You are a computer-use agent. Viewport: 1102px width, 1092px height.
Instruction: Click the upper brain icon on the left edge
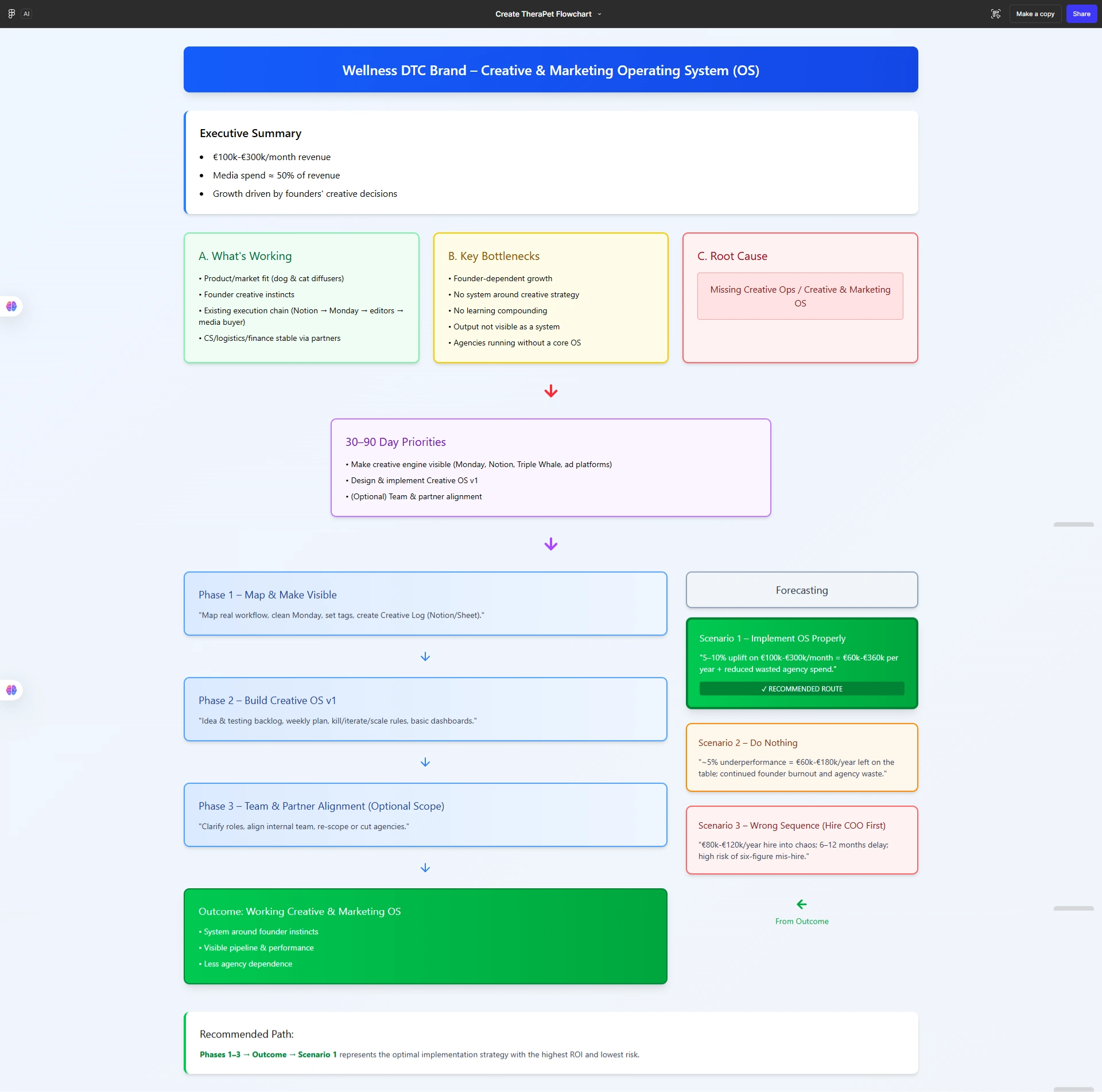[11, 306]
